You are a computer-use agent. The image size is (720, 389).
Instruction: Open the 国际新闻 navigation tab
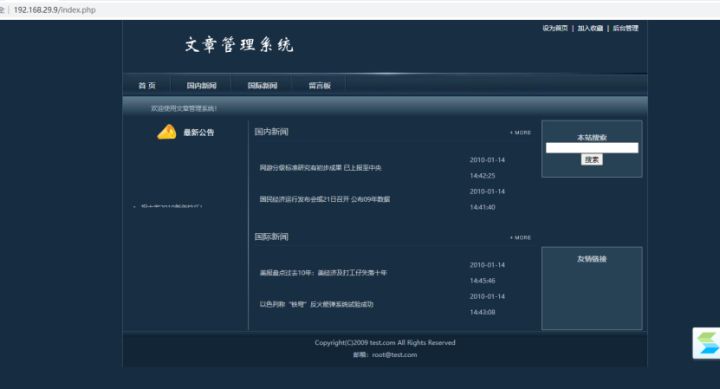tap(262, 85)
